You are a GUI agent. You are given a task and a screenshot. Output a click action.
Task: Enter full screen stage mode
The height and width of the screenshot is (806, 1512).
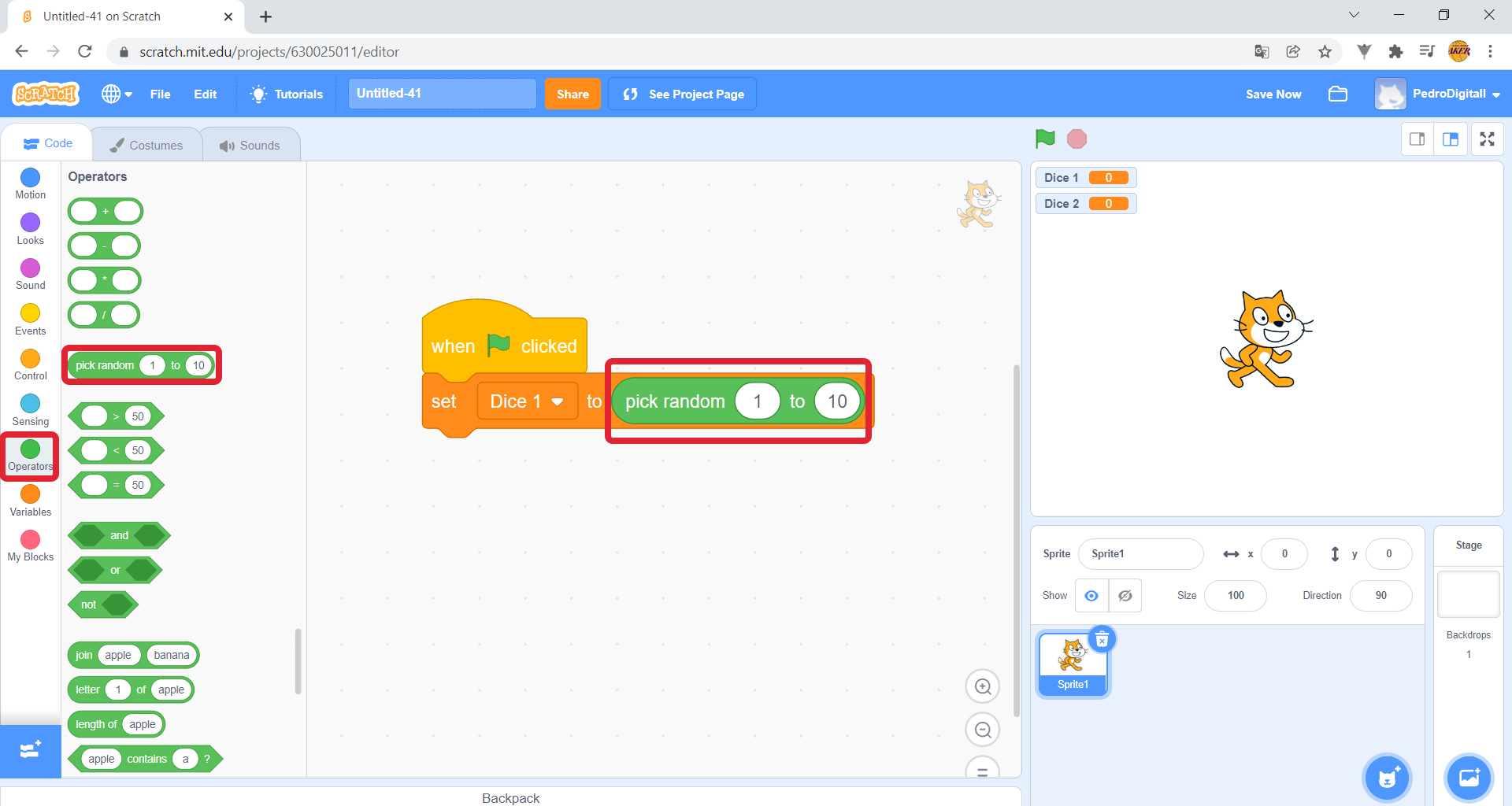tap(1487, 139)
